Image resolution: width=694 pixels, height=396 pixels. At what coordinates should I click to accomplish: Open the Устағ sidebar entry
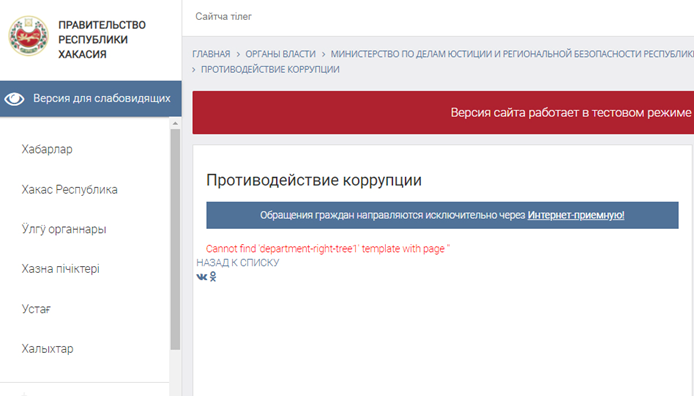coord(36,309)
